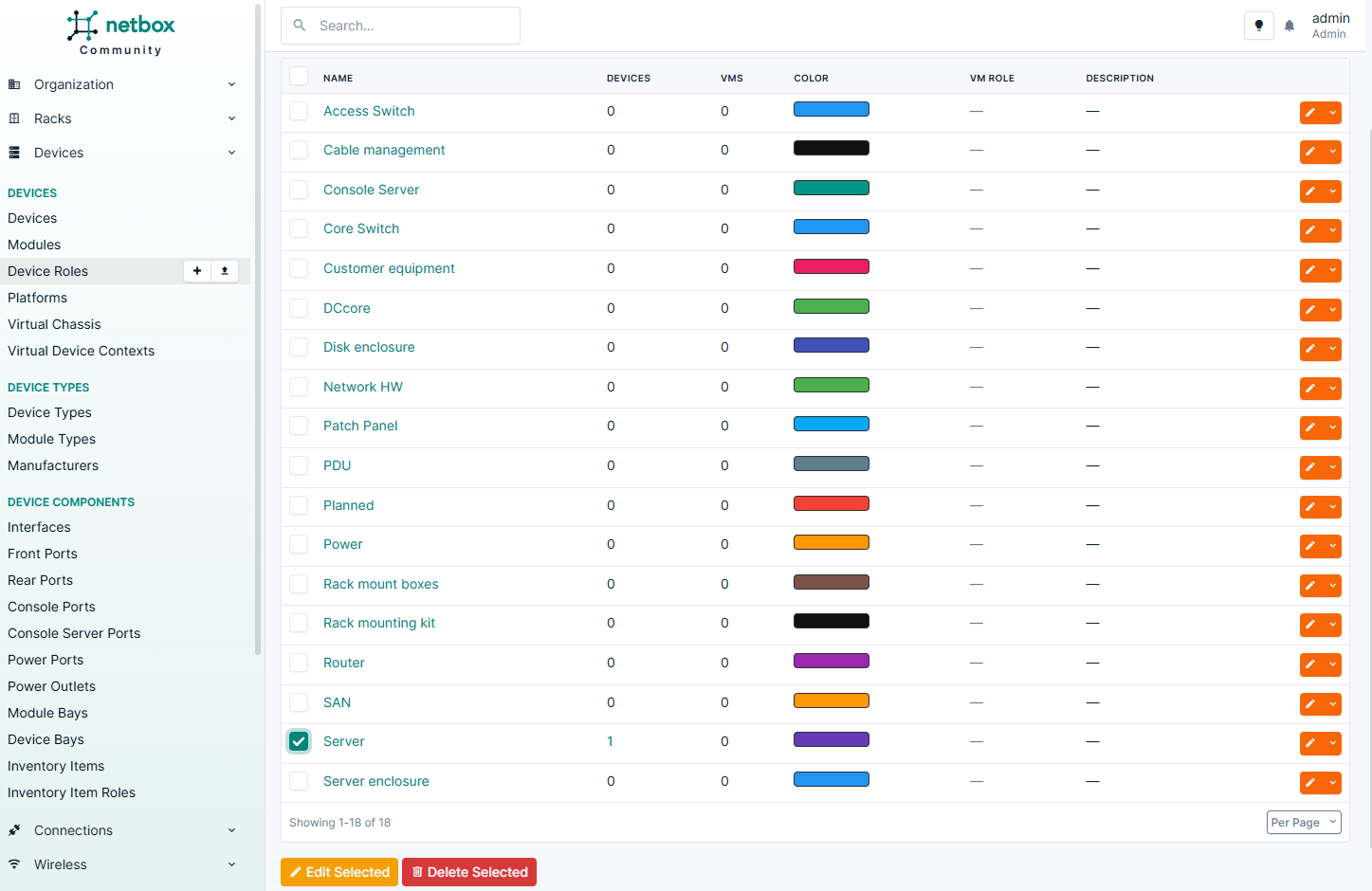The image size is (1372, 891).
Task: Click the pencil edit icon for PDU row
Action: (1310, 467)
